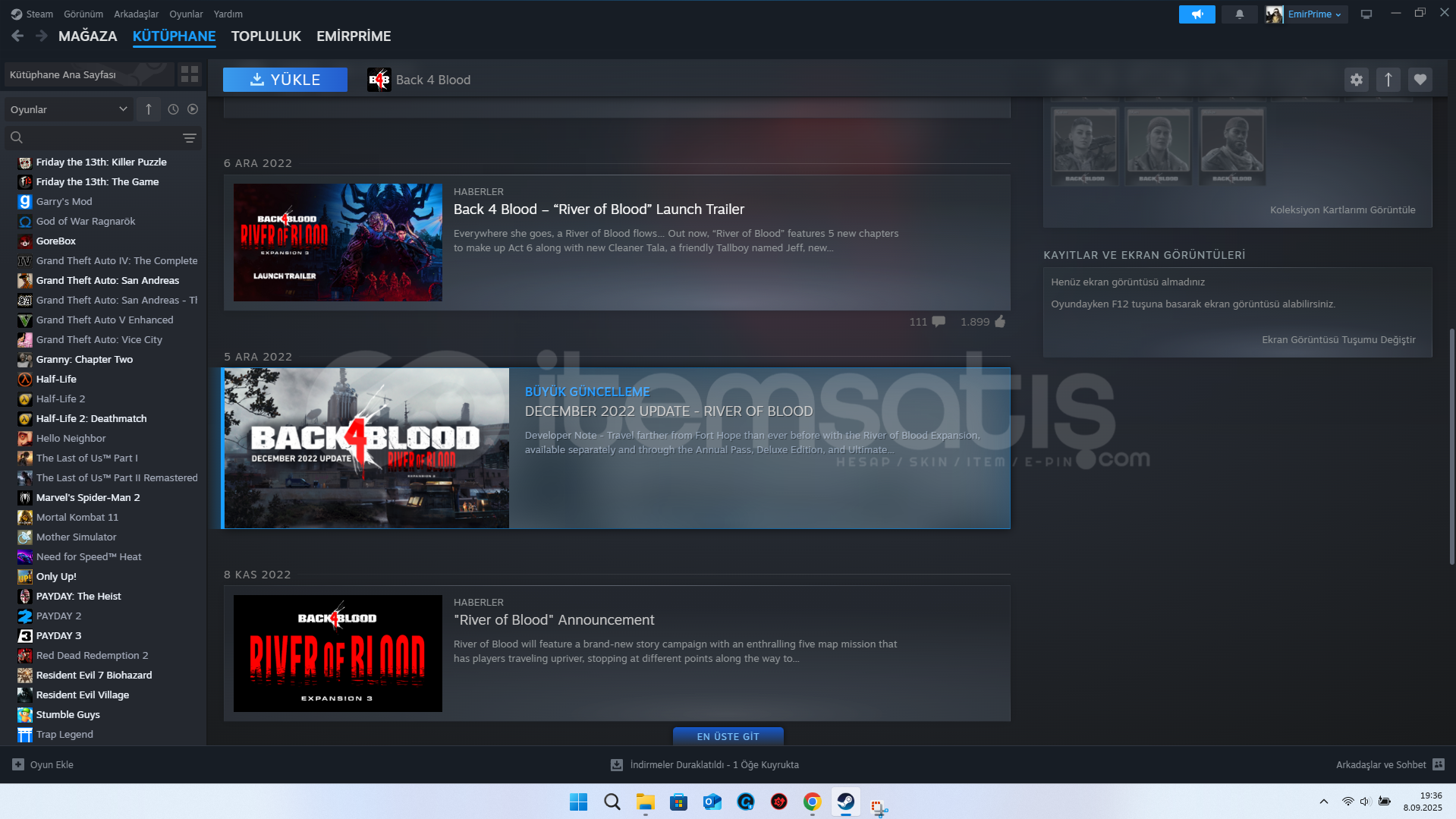Filter by recent activity clock icon
Screen dimensions: 1456x819
(173, 109)
